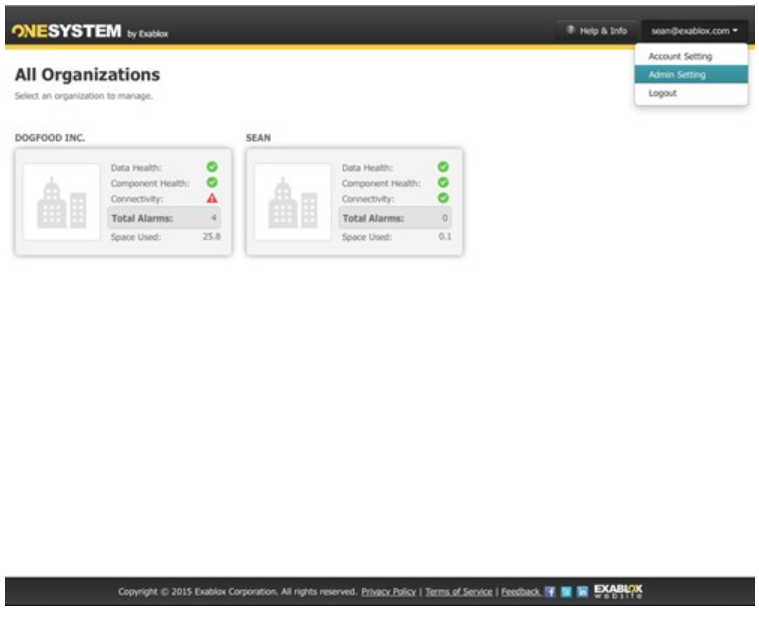Visit the Exablox website logo in footer
759x617 pixels.
coord(618,591)
